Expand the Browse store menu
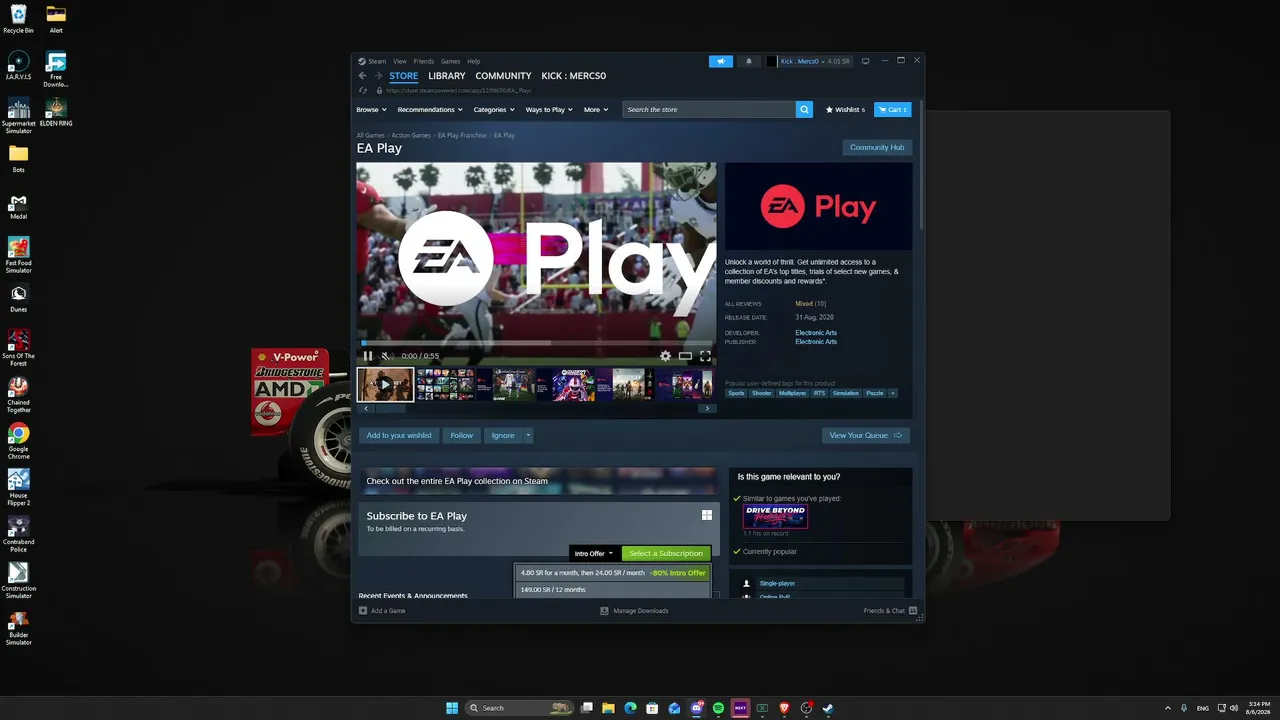 (x=370, y=110)
